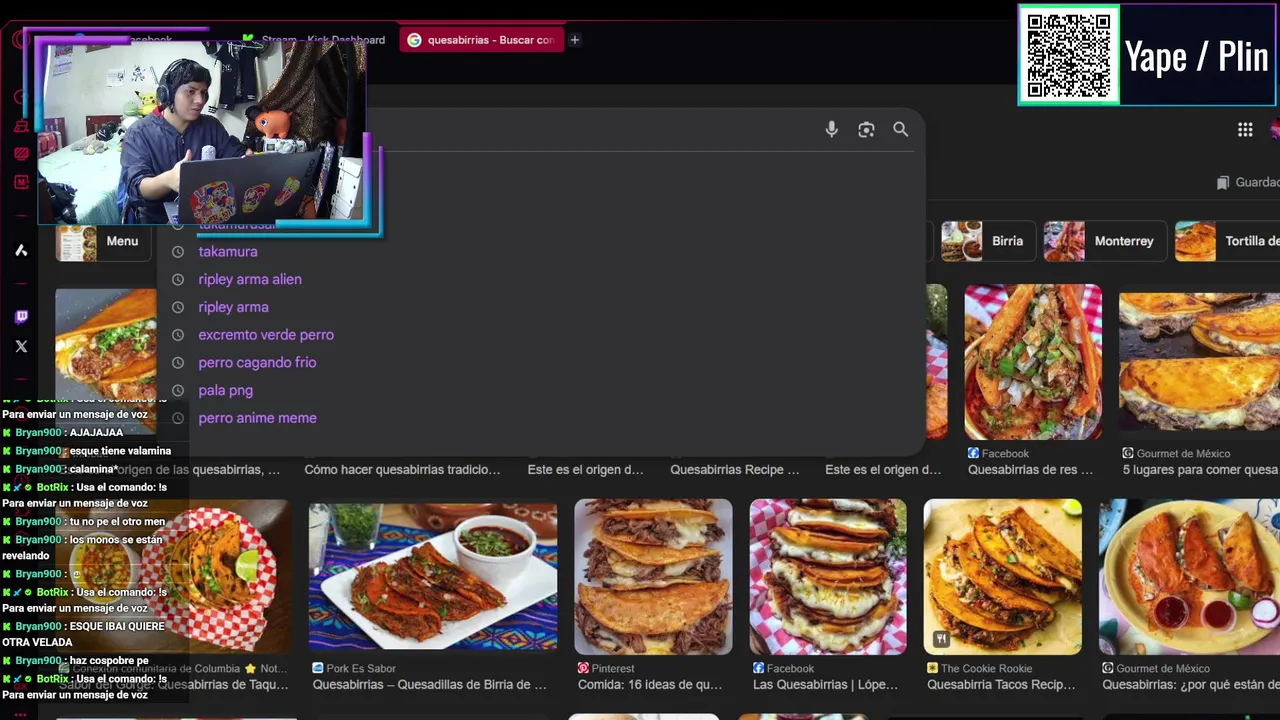Open Facebook quesabirrias de res image
The image size is (1280, 720).
click(x=1033, y=362)
